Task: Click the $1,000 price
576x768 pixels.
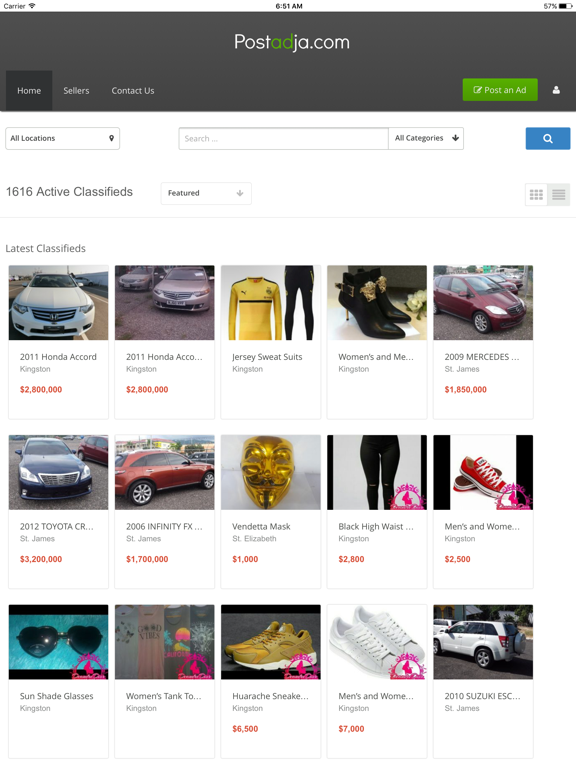Action: pyautogui.click(x=245, y=559)
